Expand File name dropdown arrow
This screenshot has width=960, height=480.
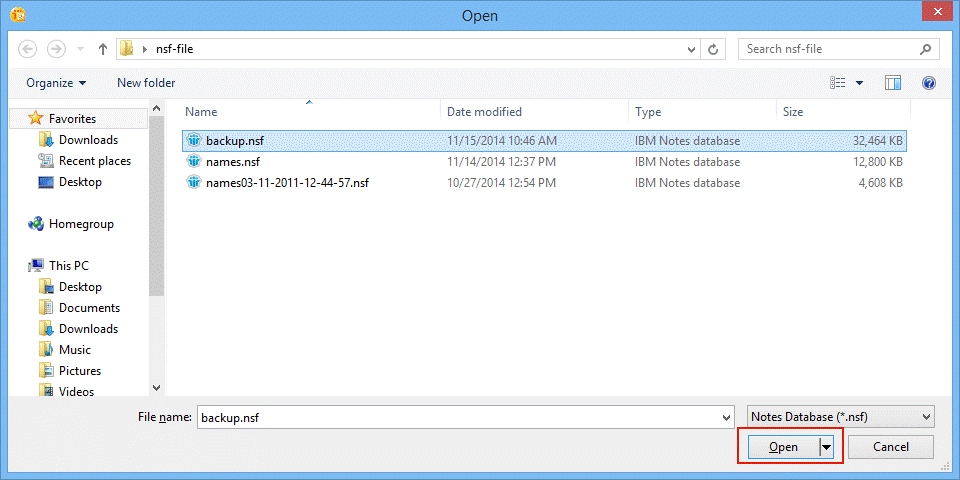pos(727,418)
